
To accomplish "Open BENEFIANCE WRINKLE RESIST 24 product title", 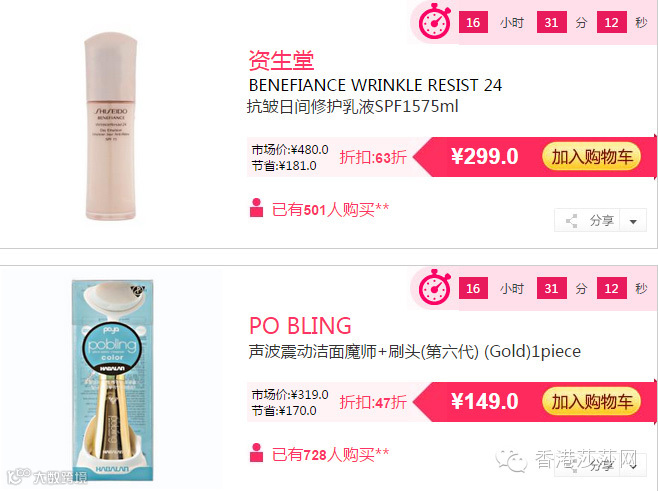I will (x=375, y=85).
